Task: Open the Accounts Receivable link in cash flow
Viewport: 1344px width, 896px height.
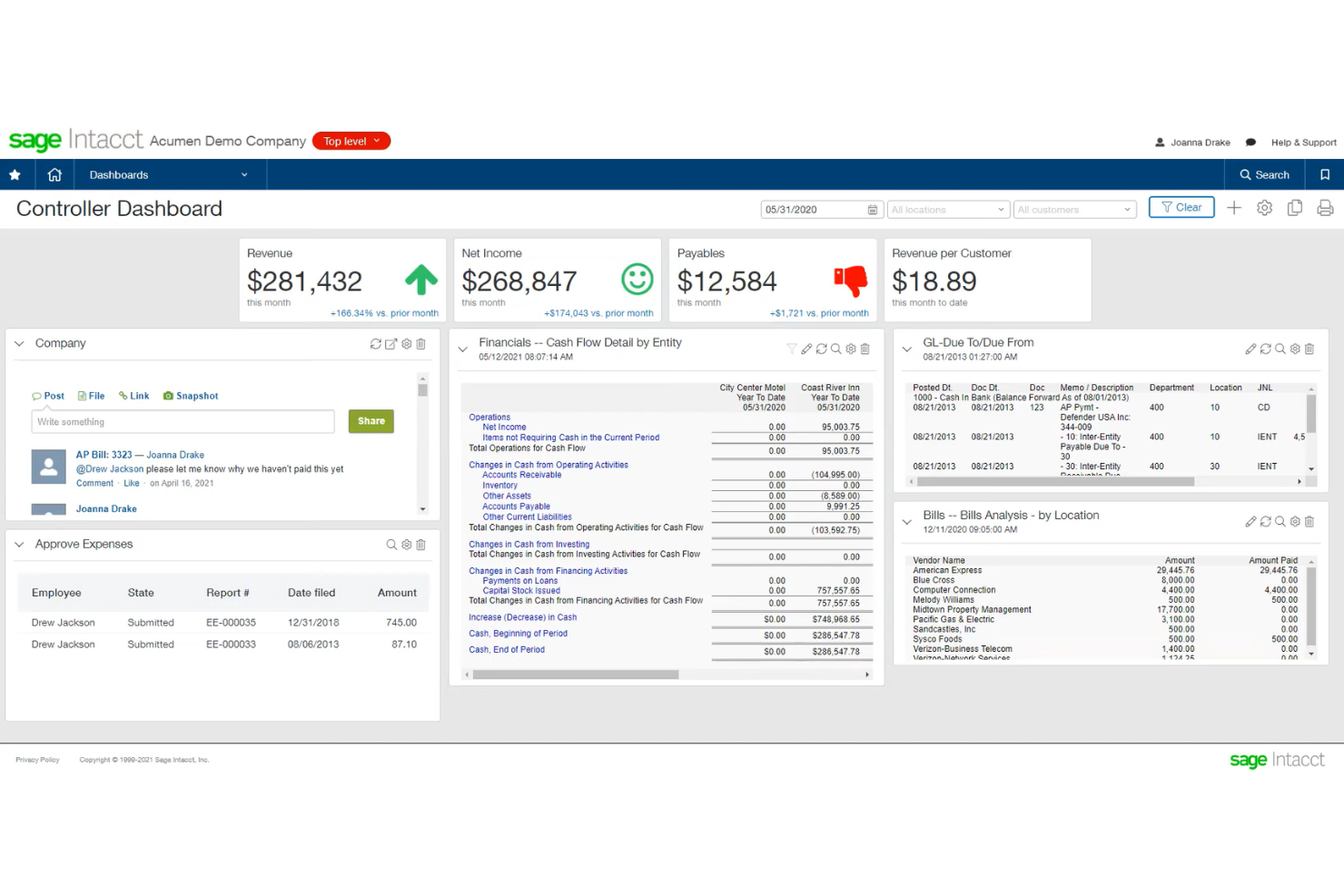Action: (x=520, y=475)
